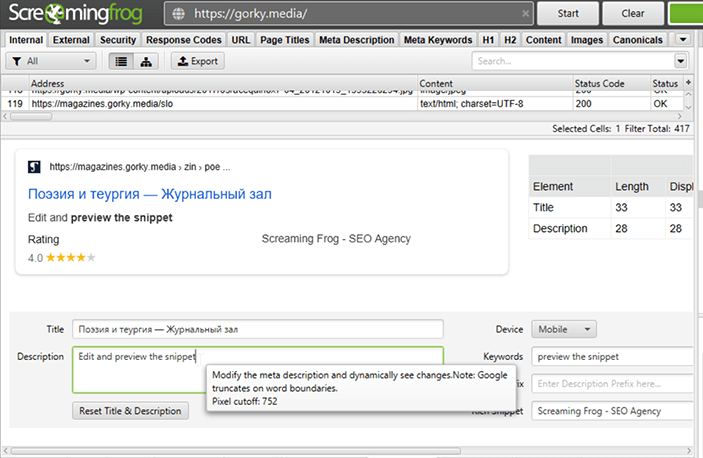The height and width of the screenshot is (458, 703).
Task: Sort by the Status Code column header
Action: (612, 83)
